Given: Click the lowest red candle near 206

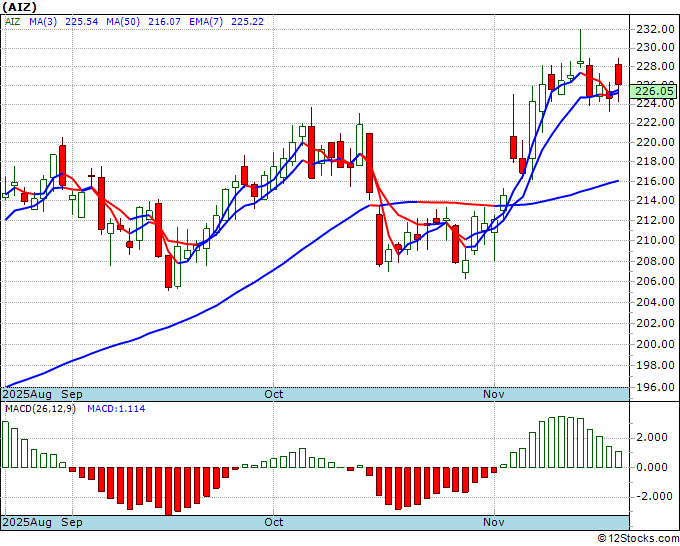Looking at the screenshot, I should click(168, 271).
